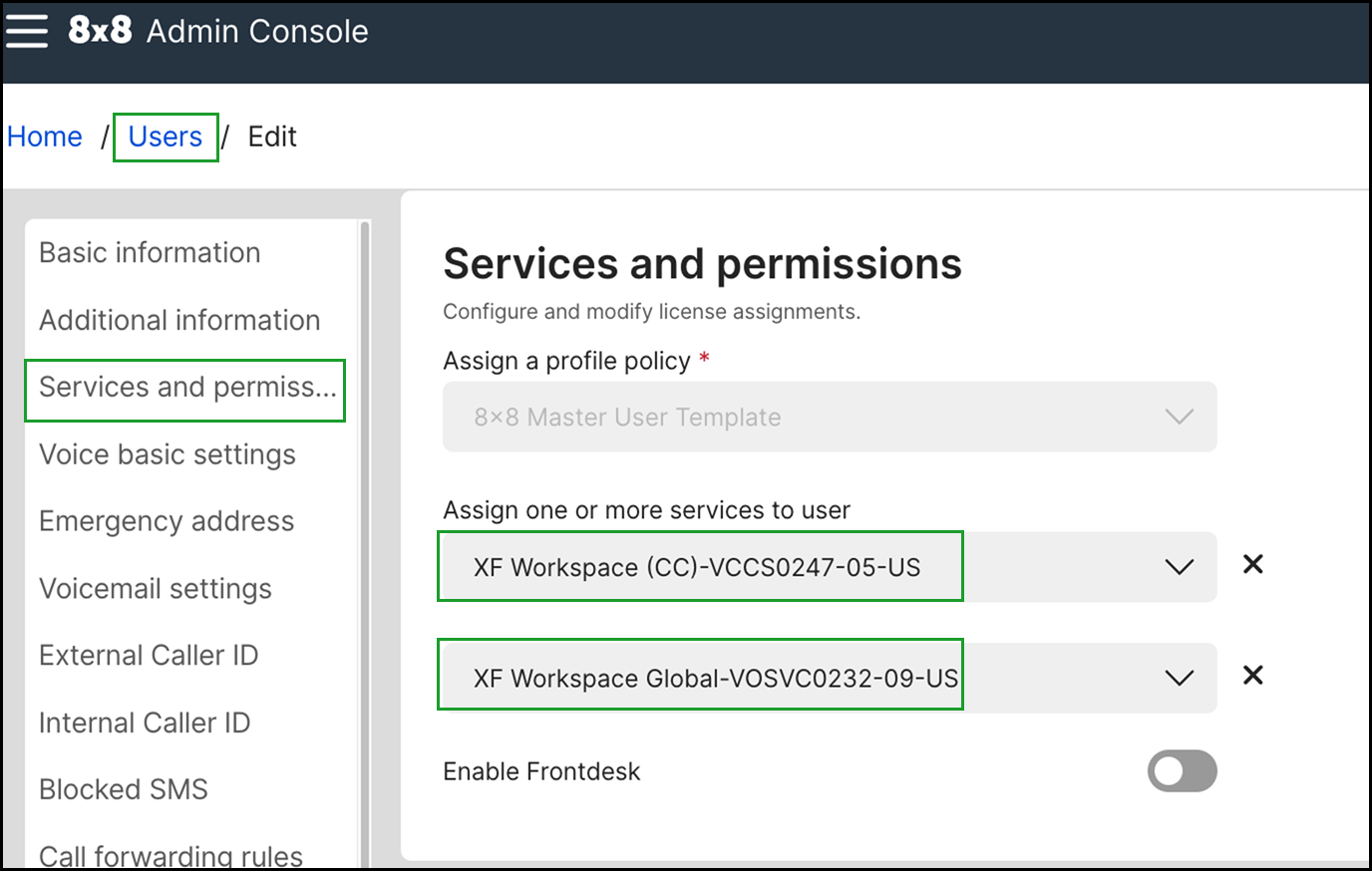This screenshot has height=871, width=1372.
Task: Select Services and permissions in sidebar
Action: click(187, 387)
